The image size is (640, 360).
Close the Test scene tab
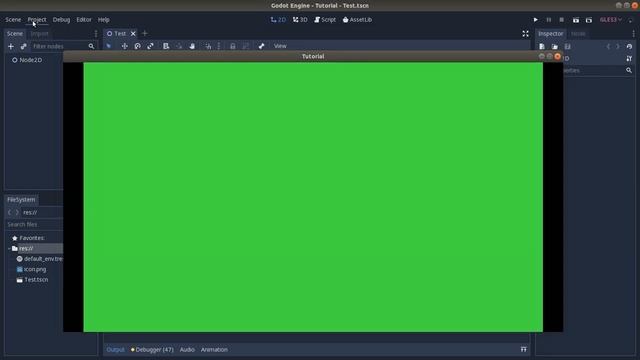133,33
